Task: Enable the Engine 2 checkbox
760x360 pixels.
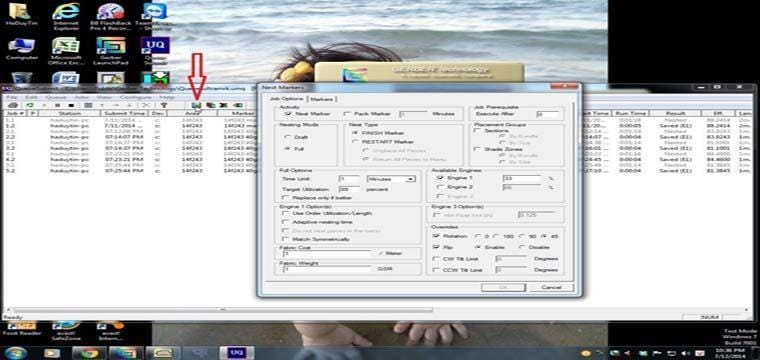Action: [440, 187]
